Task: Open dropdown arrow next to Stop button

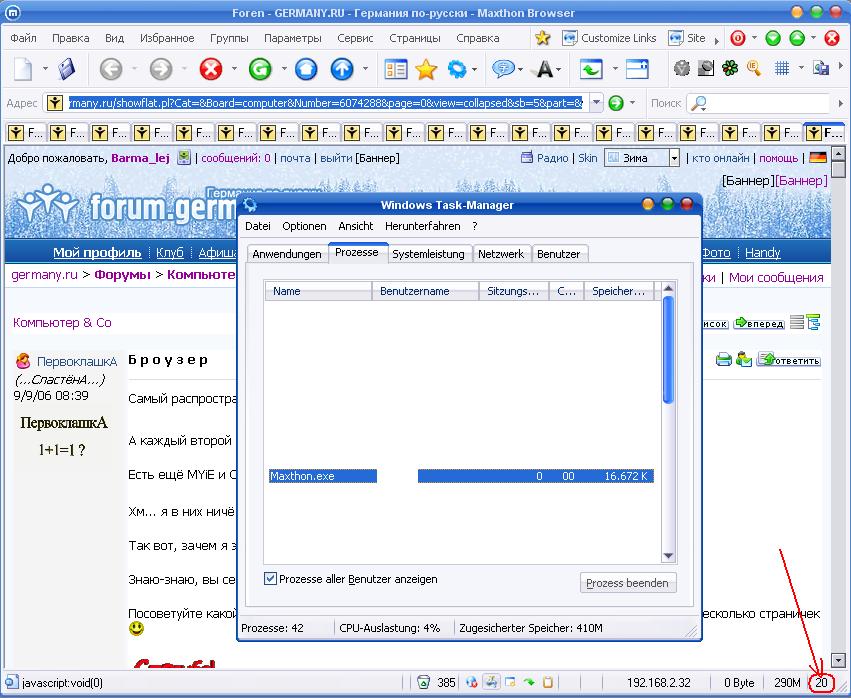Action: [234, 69]
